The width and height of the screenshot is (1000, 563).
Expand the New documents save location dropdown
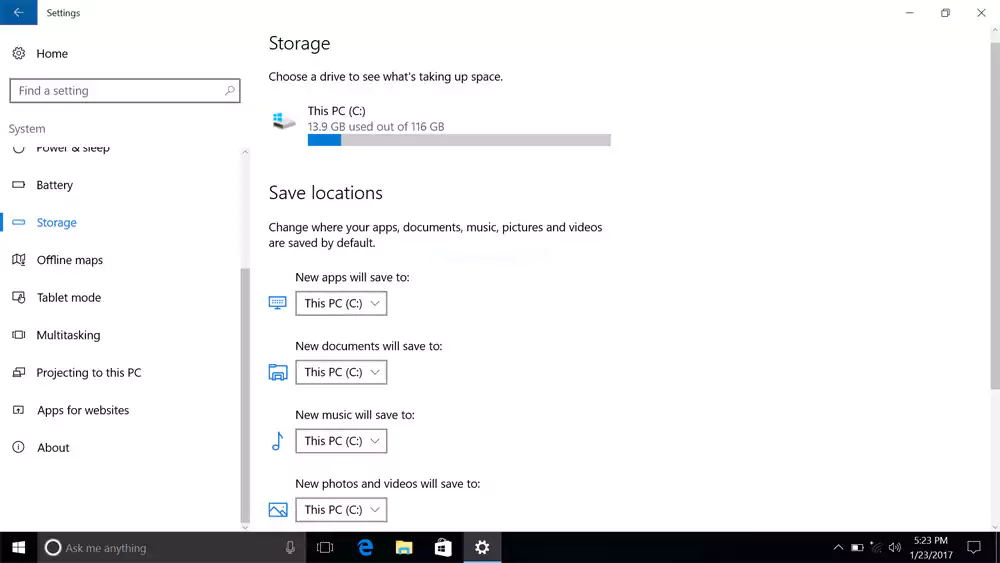click(341, 372)
